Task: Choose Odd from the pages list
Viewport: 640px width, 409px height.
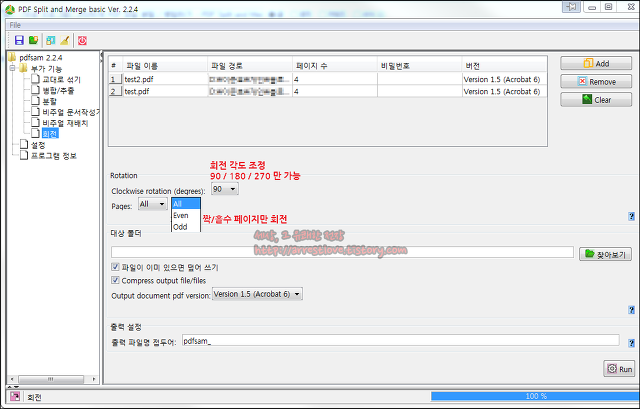Action: 186,227
